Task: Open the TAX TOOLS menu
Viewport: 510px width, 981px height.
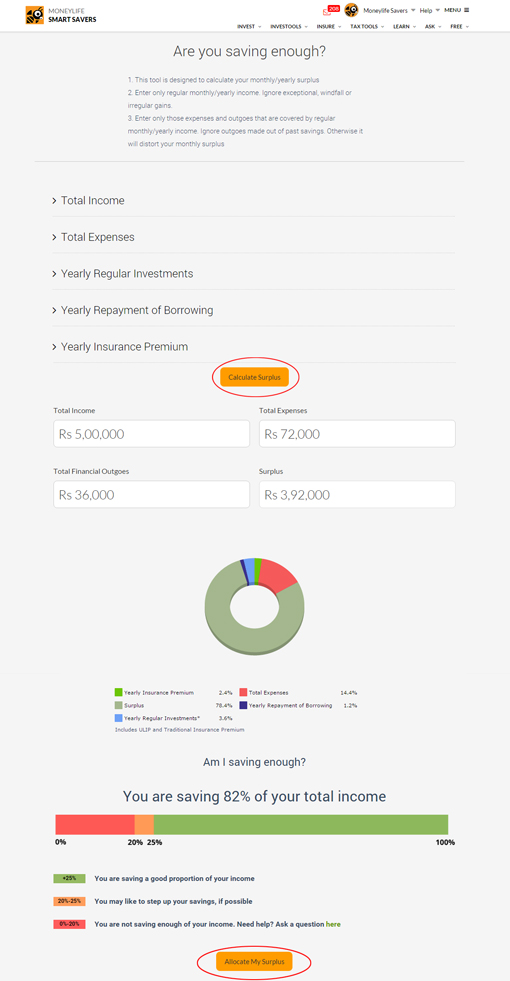Action: click(365, 27)
